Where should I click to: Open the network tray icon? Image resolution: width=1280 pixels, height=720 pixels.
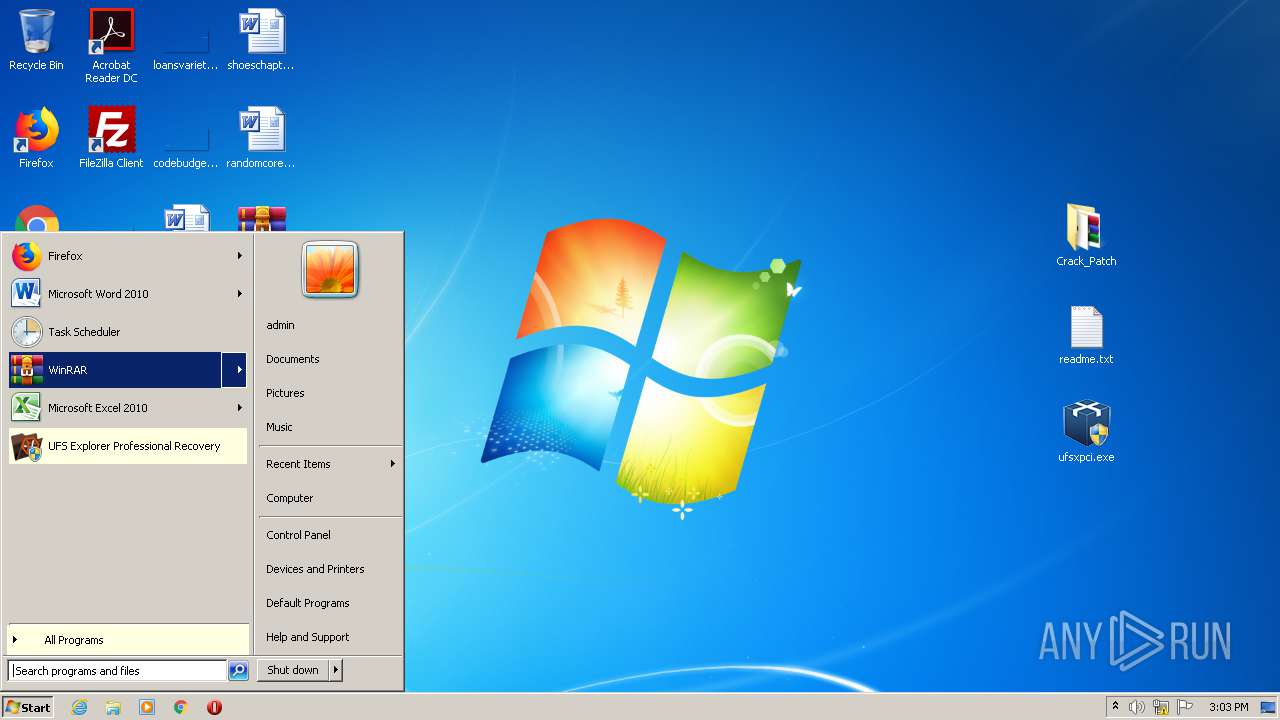click(x=1161, y=707)
